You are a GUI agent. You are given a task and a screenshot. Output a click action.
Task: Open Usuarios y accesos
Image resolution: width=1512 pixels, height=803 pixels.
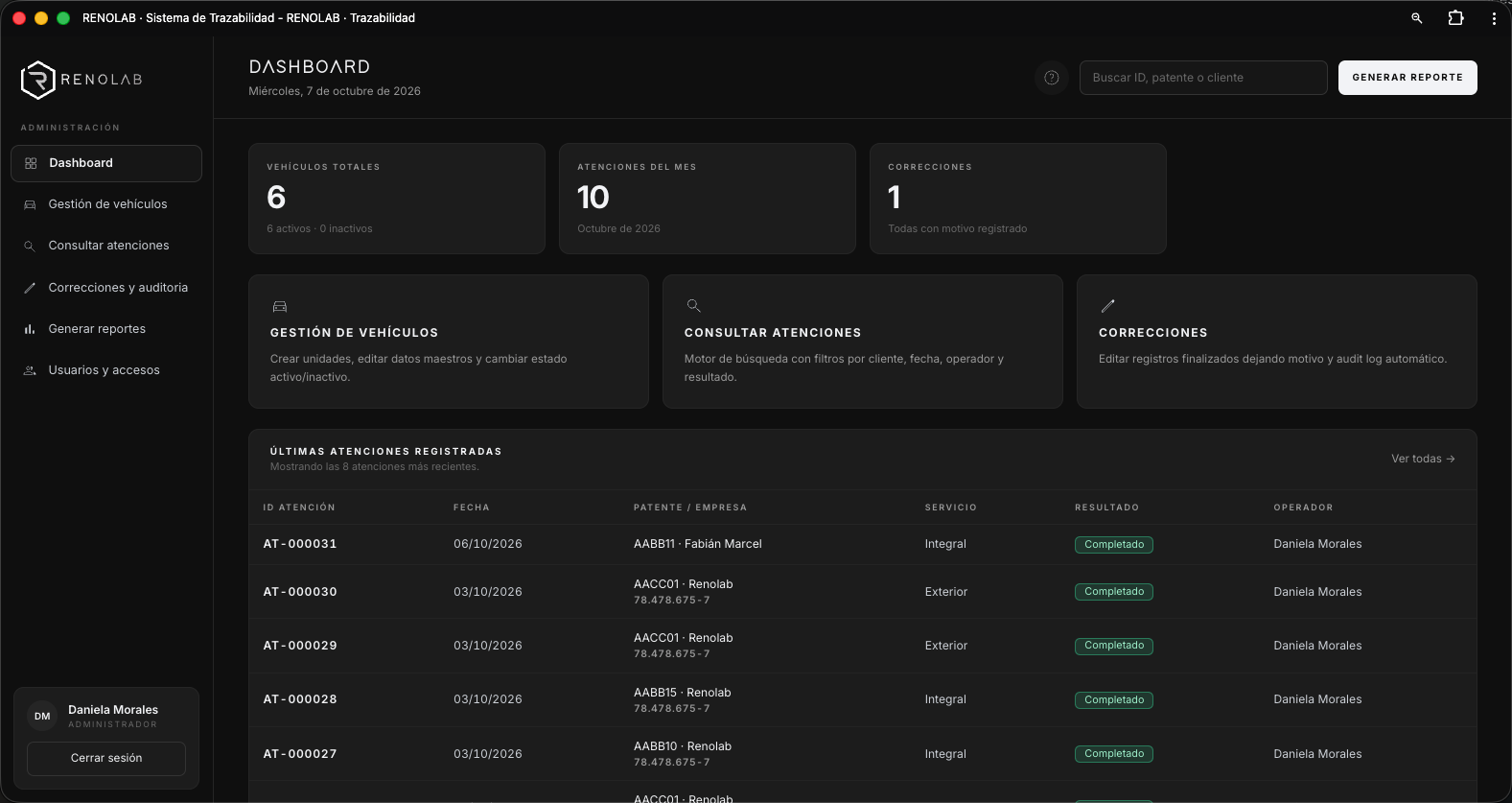tap(106, 370)
